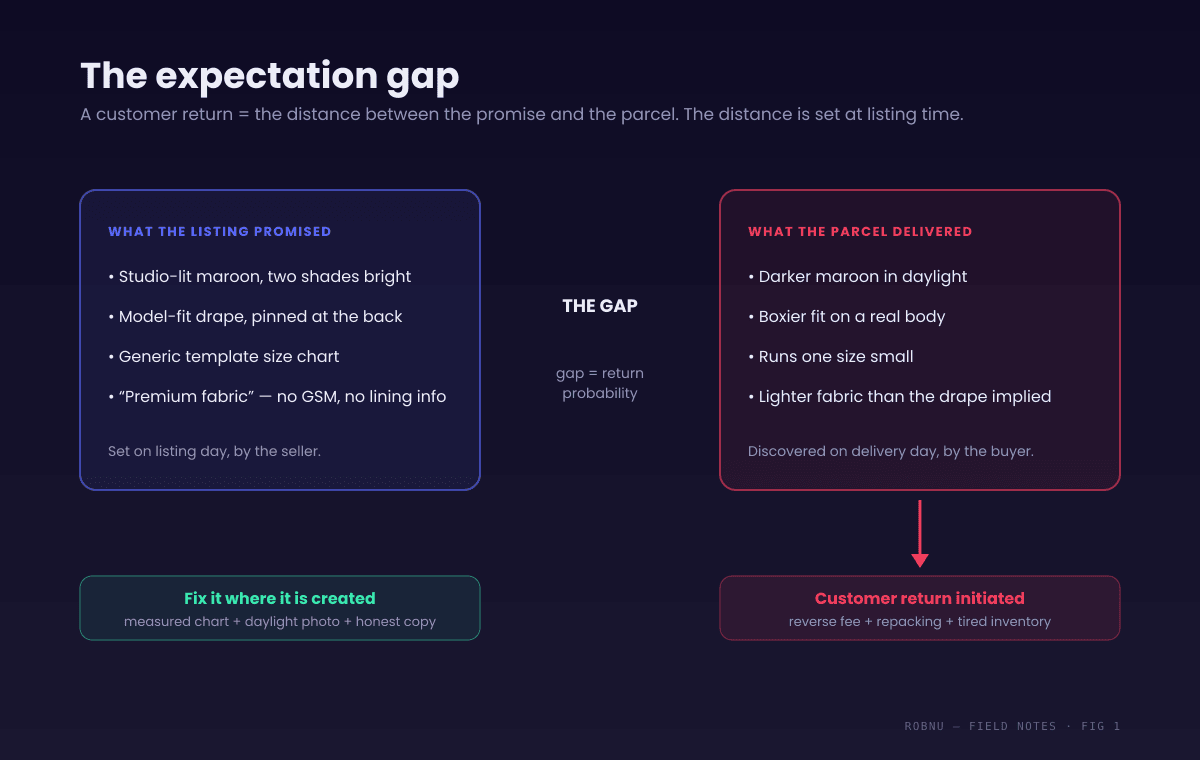The width and height of the screenshot is (1200, 760).
Task: Click the red downward arrow
Action: click(920, 534)
